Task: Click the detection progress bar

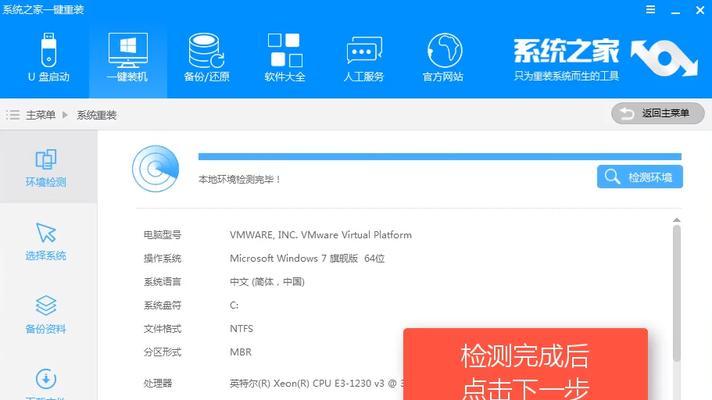Action: [x=440, y=157]
